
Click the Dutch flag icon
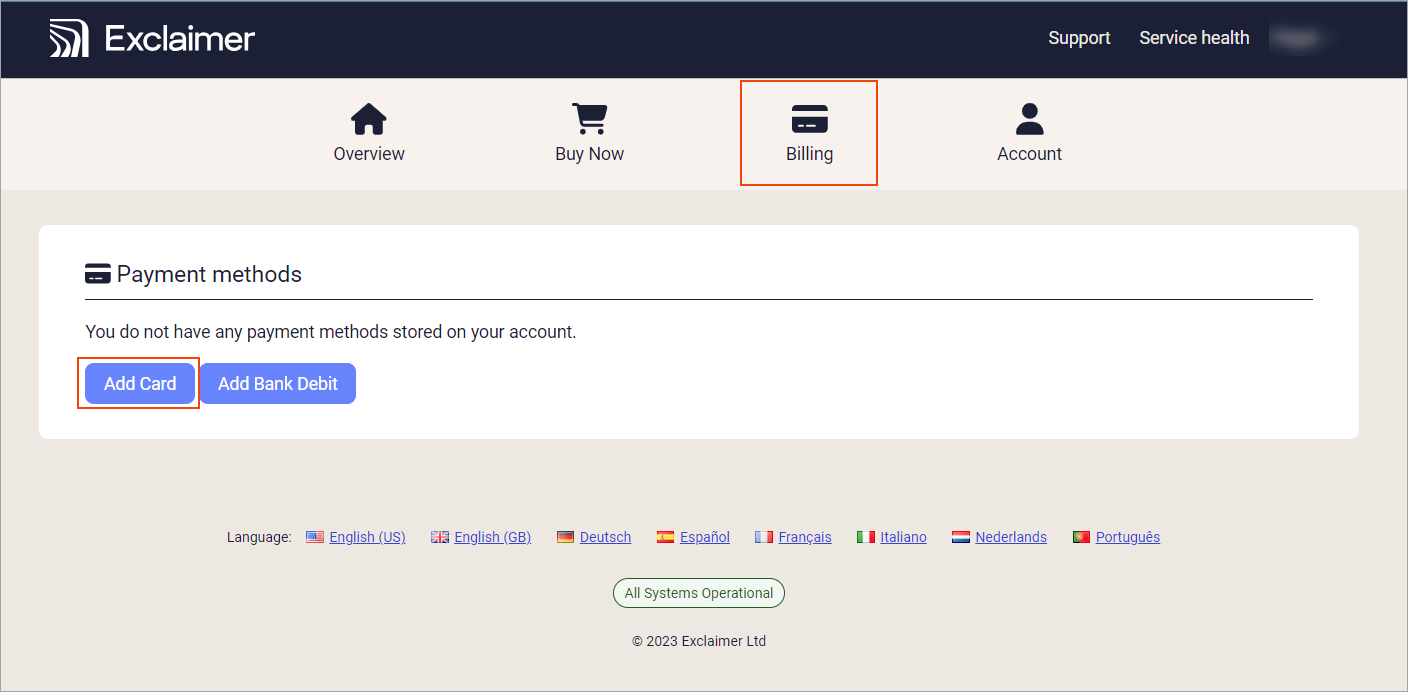pos(961,537)
